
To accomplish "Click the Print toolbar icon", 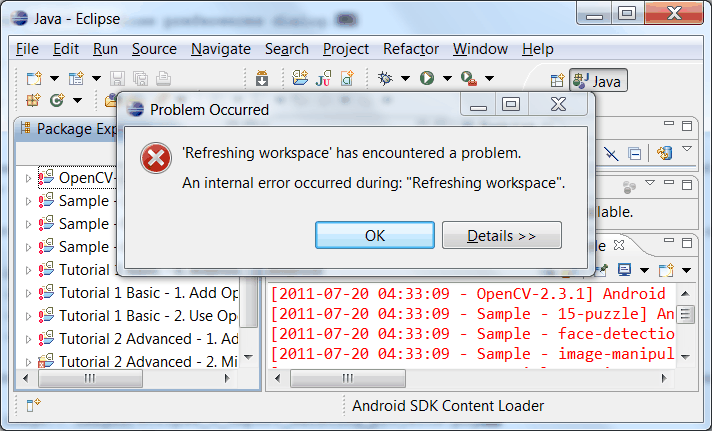I will (x=163, y=79).
